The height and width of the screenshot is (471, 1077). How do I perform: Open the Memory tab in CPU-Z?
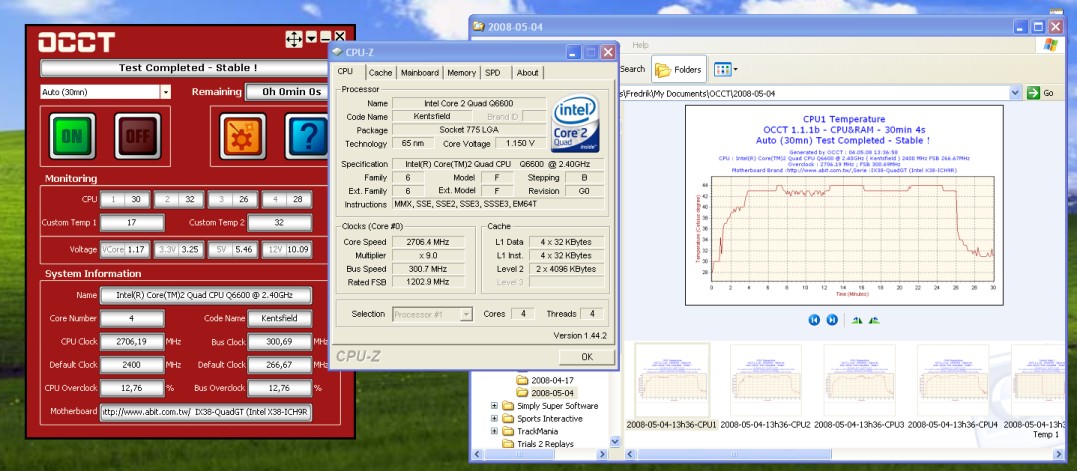[x=462, y=73]
